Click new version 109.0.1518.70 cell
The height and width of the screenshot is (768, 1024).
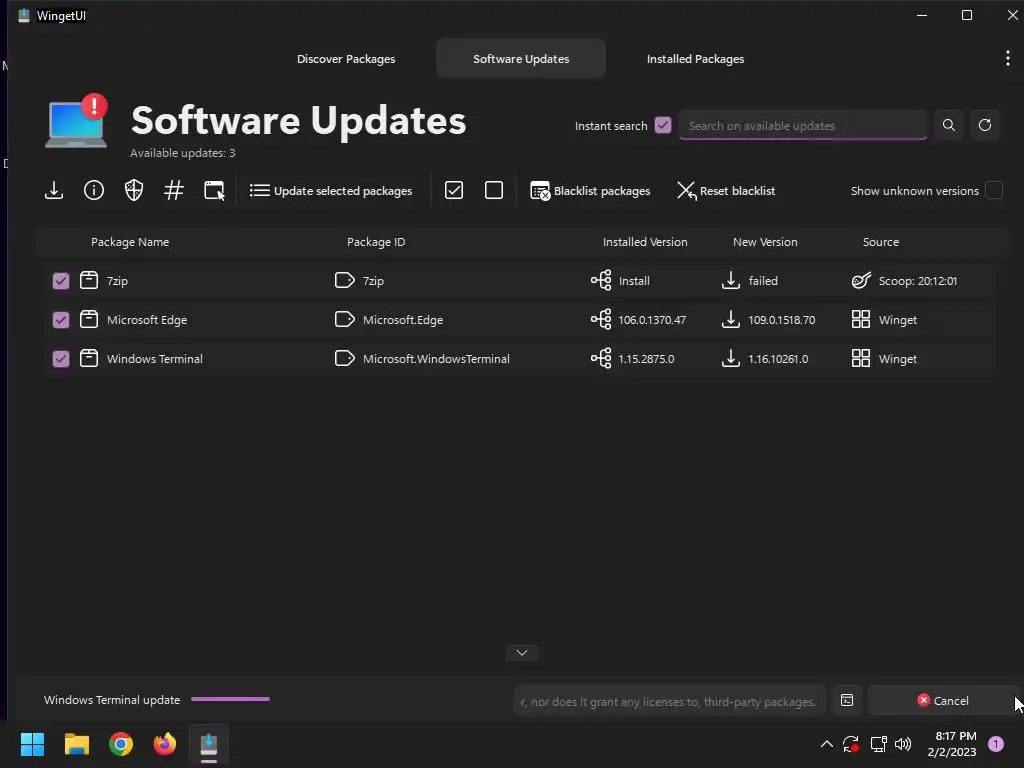click(x=782, y=320)
